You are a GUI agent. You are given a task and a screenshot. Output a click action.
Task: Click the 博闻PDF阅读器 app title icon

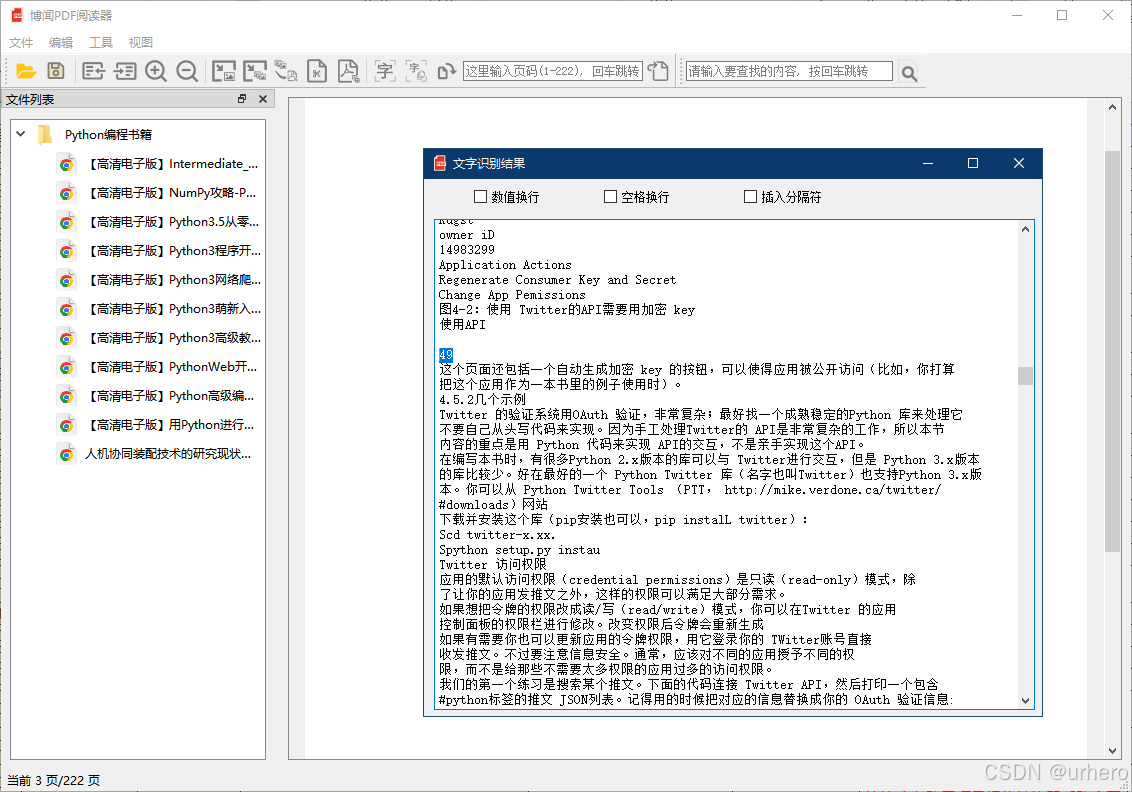(17, 15)
